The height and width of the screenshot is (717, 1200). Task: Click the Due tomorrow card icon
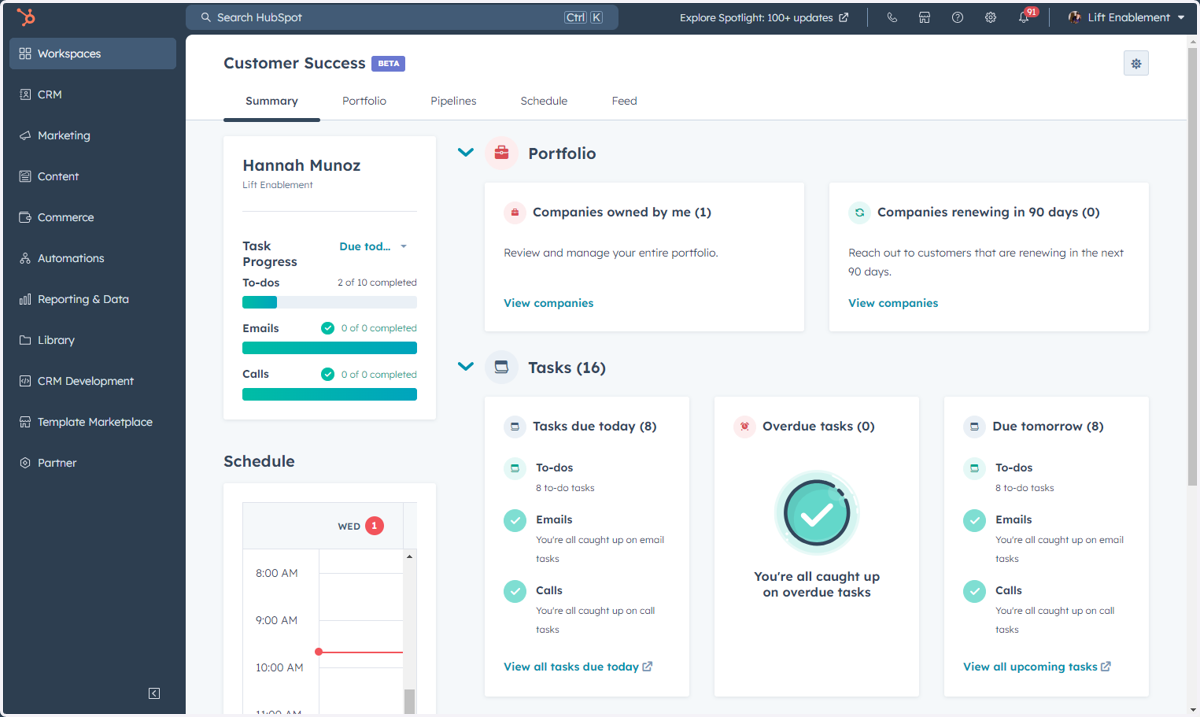(x=974, y=426)
